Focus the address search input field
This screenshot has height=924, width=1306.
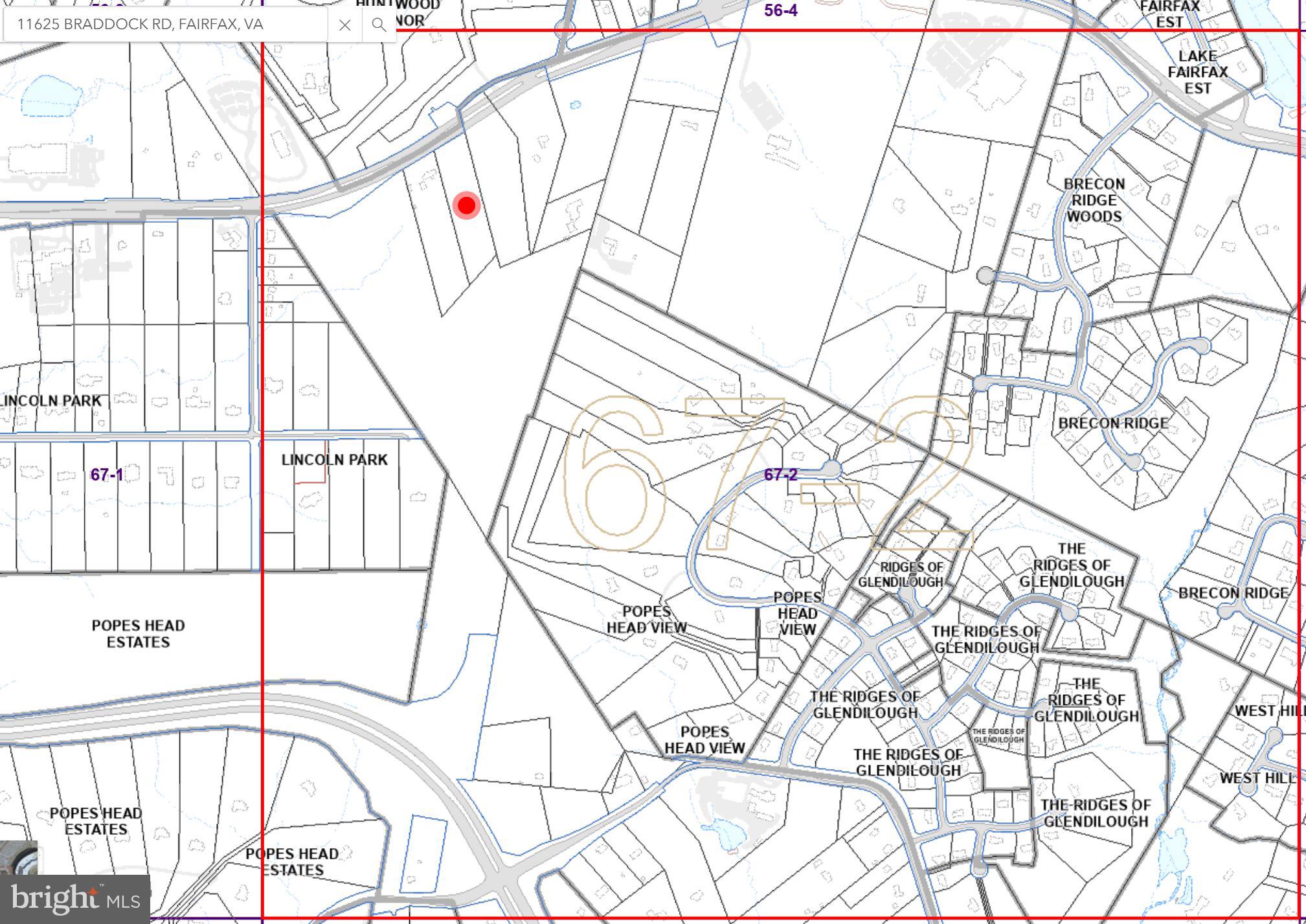[x=165, y=25]
